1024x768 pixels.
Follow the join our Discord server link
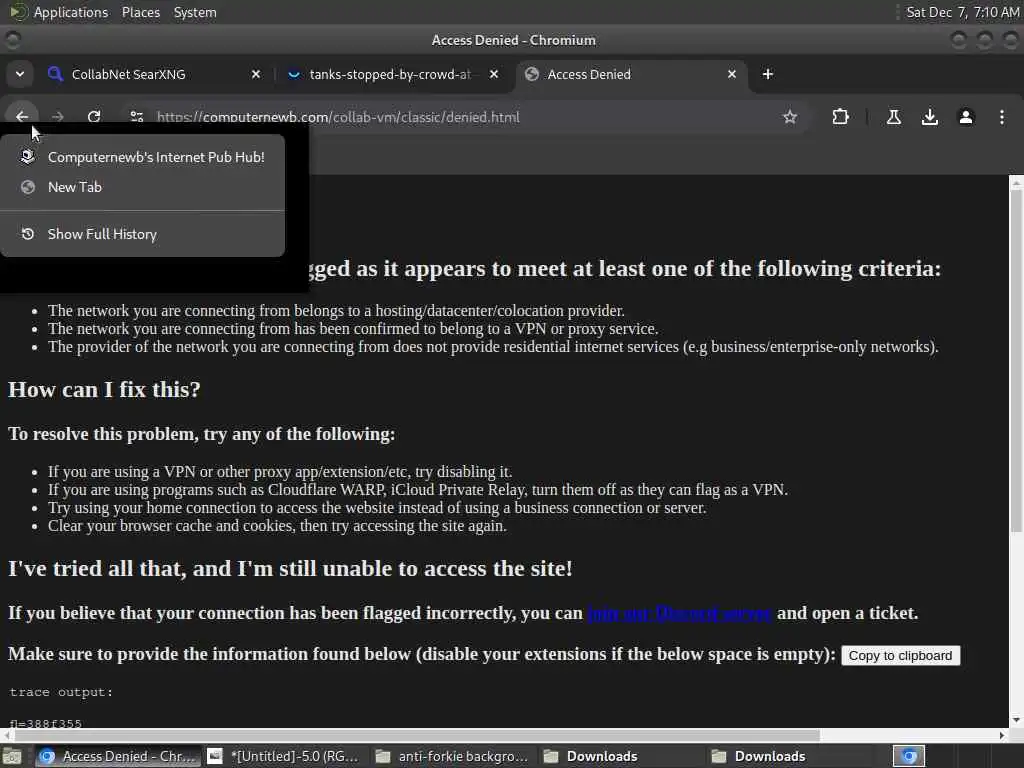point(679,613)
